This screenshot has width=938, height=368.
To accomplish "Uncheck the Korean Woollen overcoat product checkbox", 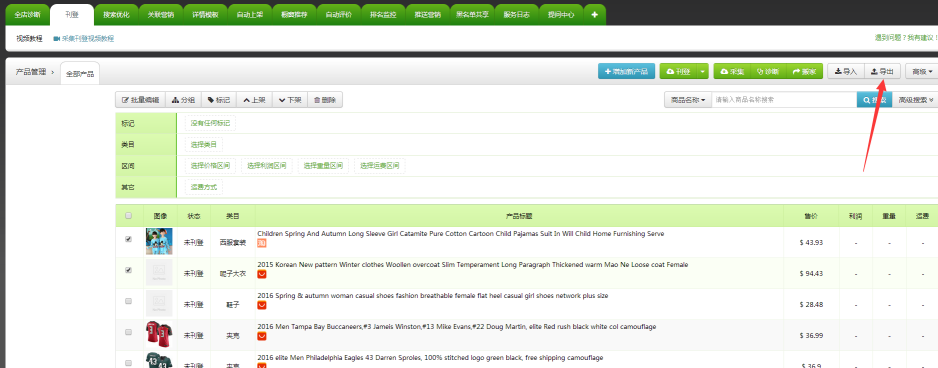I will [x=129, y=270].
